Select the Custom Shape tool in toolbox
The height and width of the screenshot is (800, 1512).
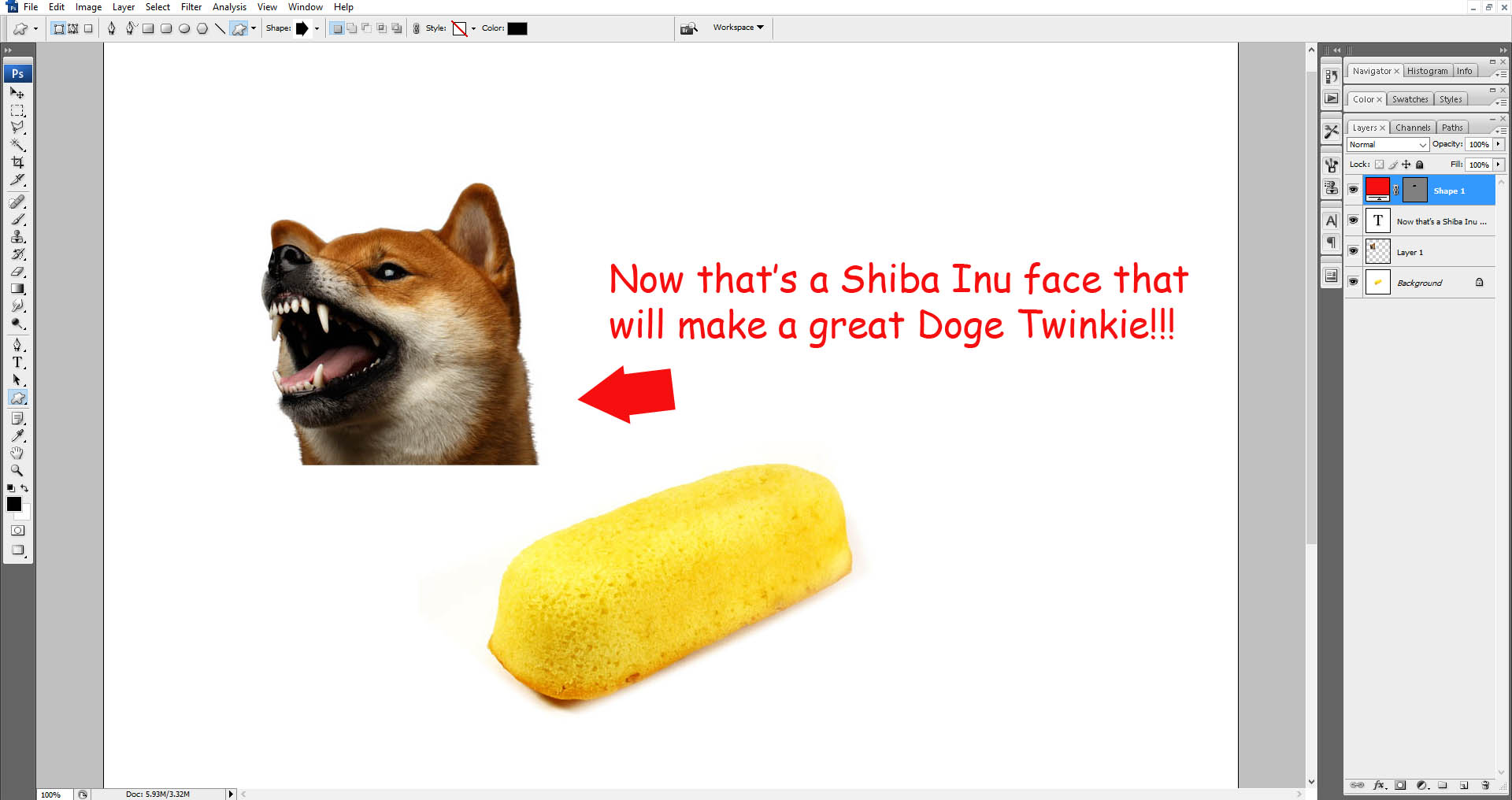[x=17, y=398]
